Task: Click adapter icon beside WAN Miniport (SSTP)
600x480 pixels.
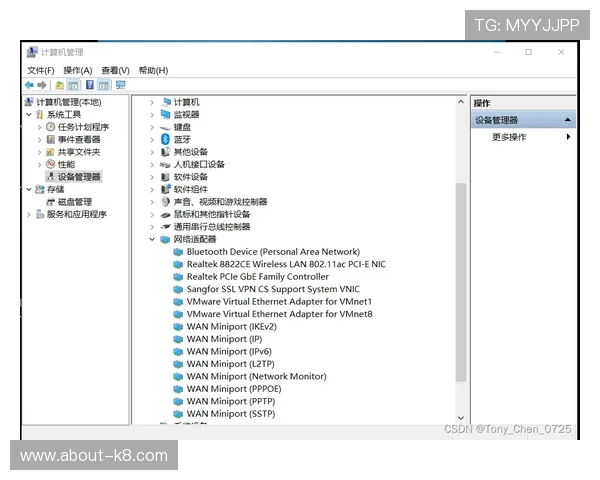Action: (178, 413)
